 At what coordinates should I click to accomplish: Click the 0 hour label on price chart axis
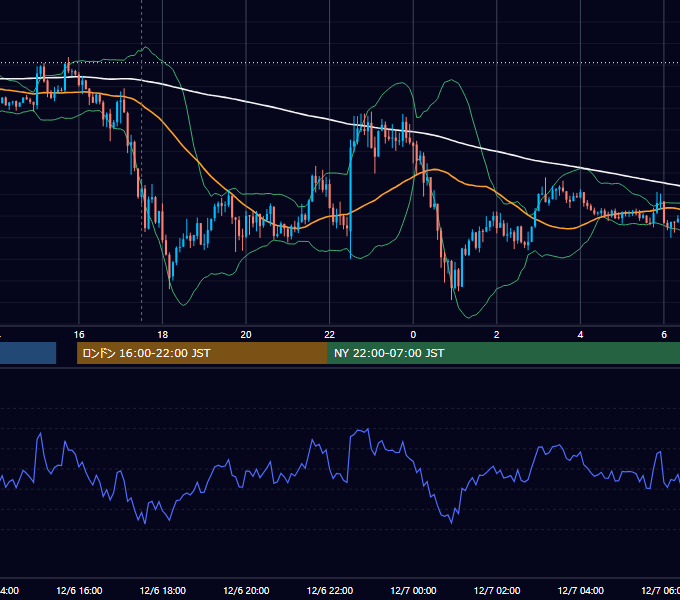pos(413,335)
